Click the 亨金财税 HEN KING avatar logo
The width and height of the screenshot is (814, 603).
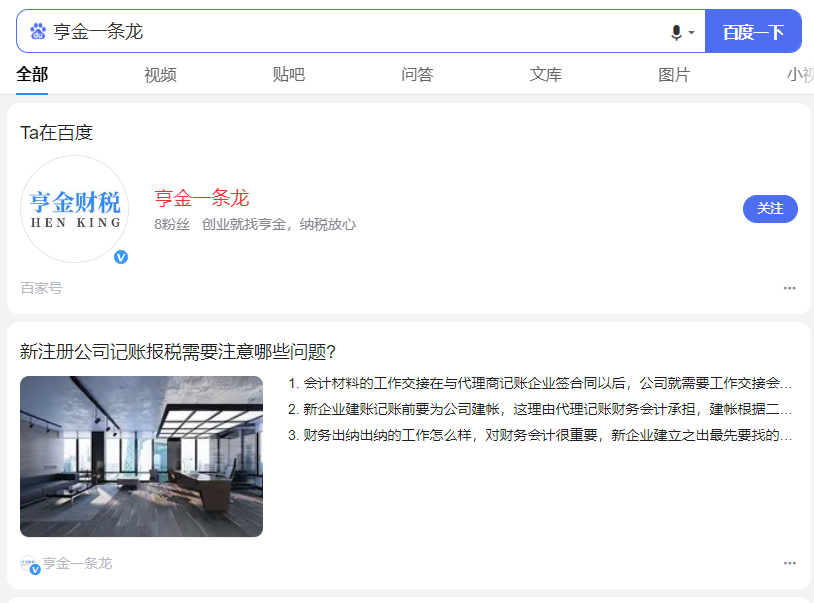tap(75, 209)
